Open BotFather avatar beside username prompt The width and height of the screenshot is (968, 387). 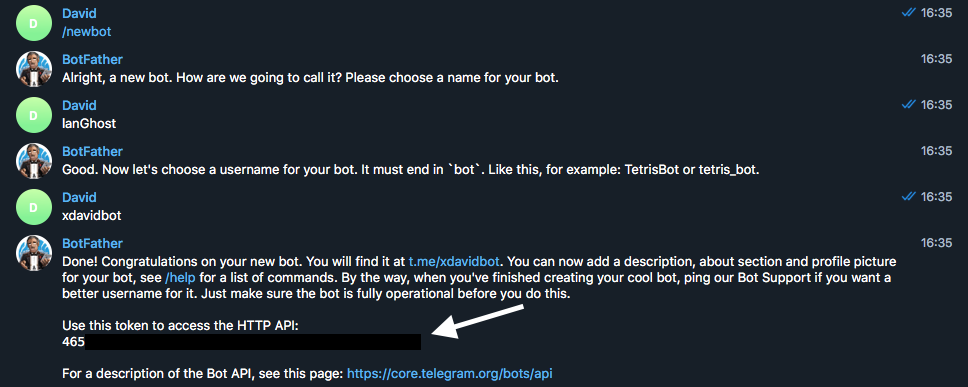34,161
